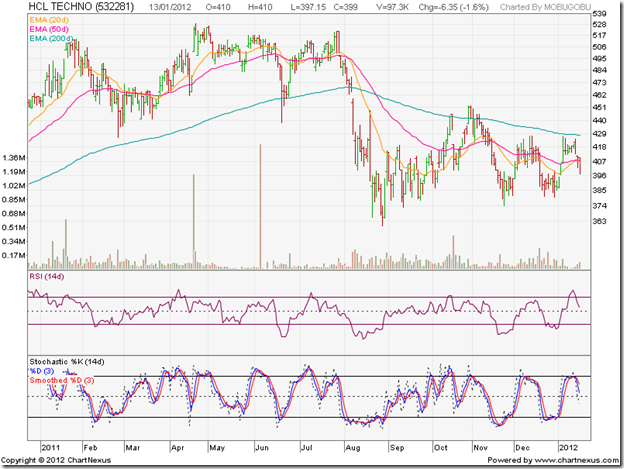Click the 2011 label on time axis
The image size is (624, 469).
[51, 448]
